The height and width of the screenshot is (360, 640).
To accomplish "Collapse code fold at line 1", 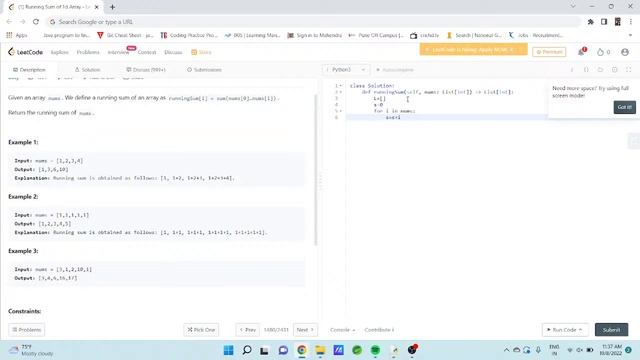I will click(341, 86).
